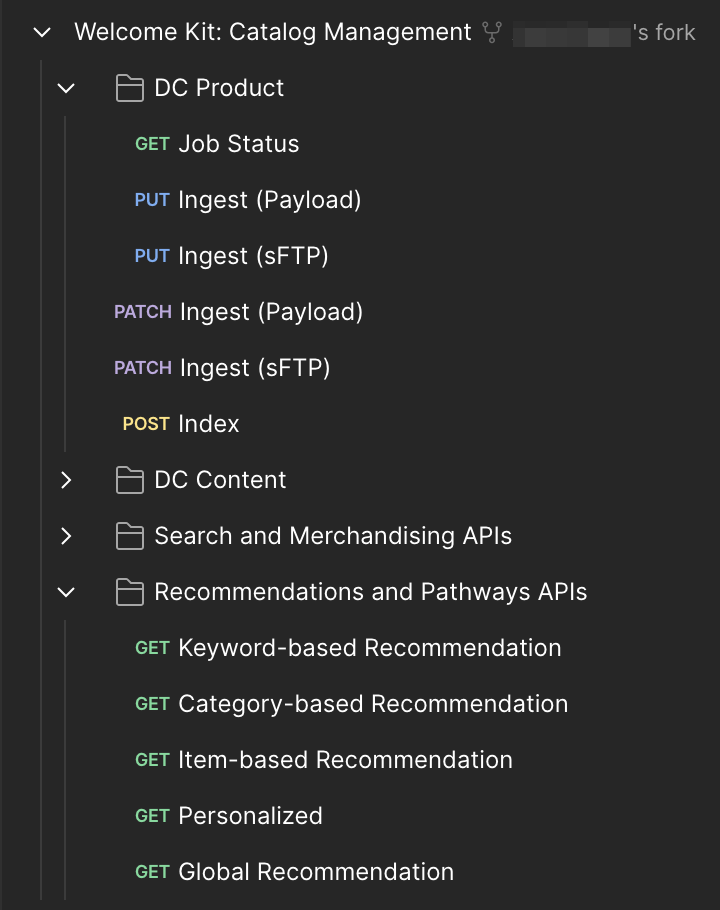The image size is (720, 910).
Task: Collapse the DC Product folder chevron
Action: (x=66, y=88)
